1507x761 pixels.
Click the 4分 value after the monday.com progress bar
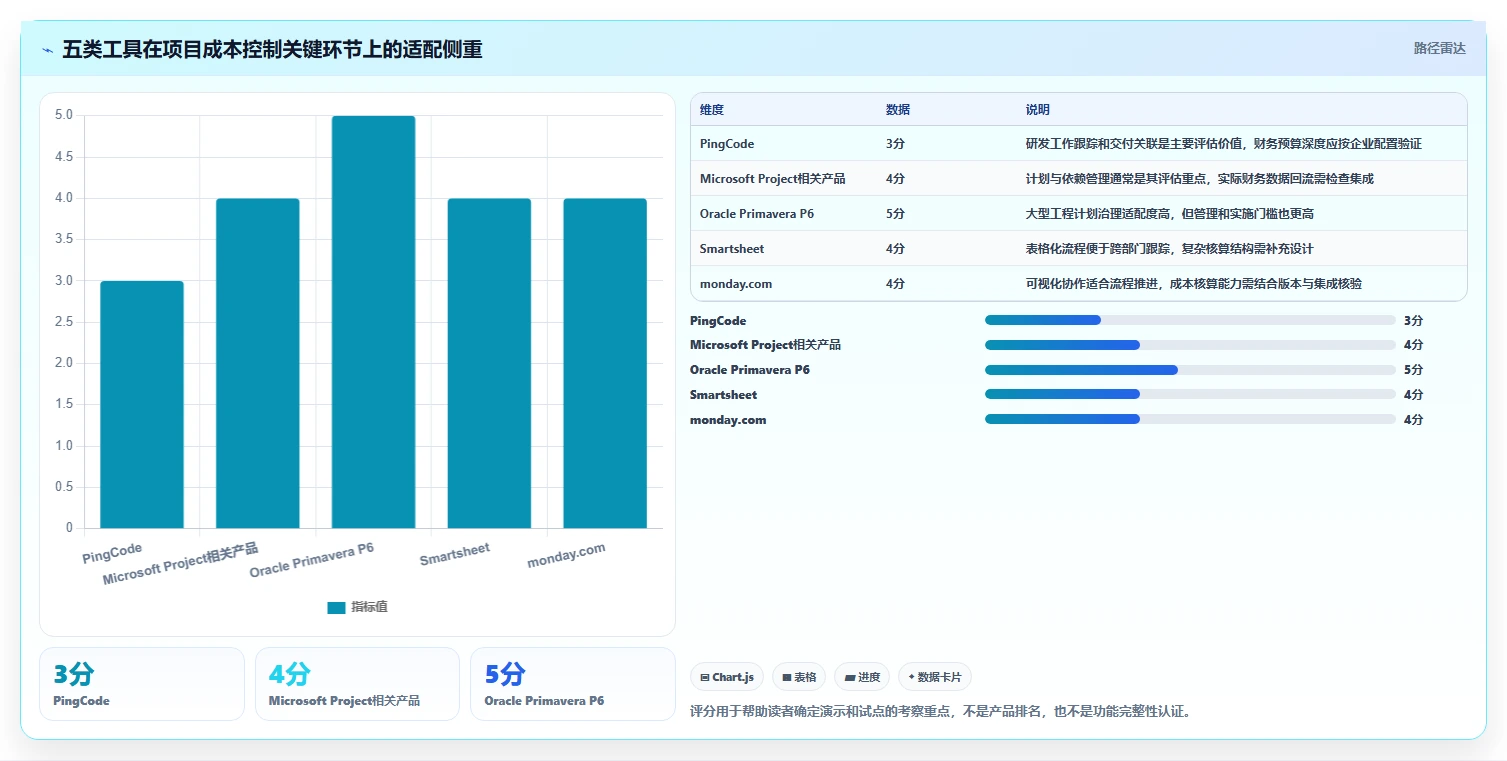pyautogui.click(x=1413, y=420)
